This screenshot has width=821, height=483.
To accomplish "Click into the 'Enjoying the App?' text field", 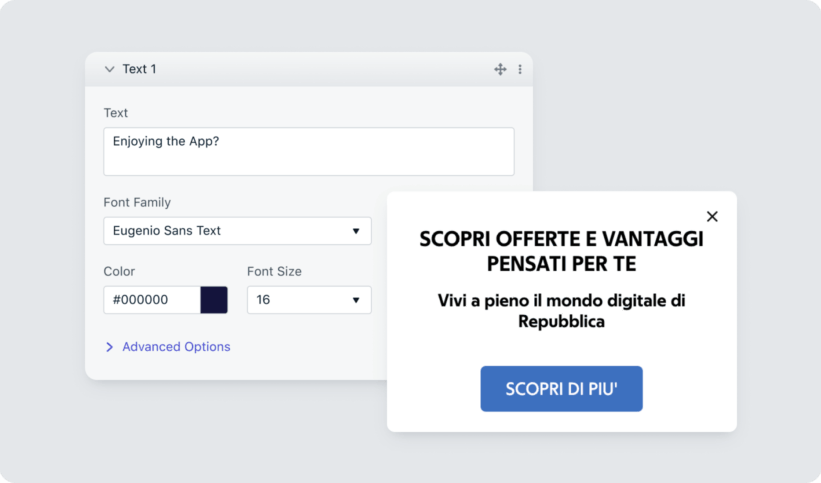I will [x=308, y=151].
